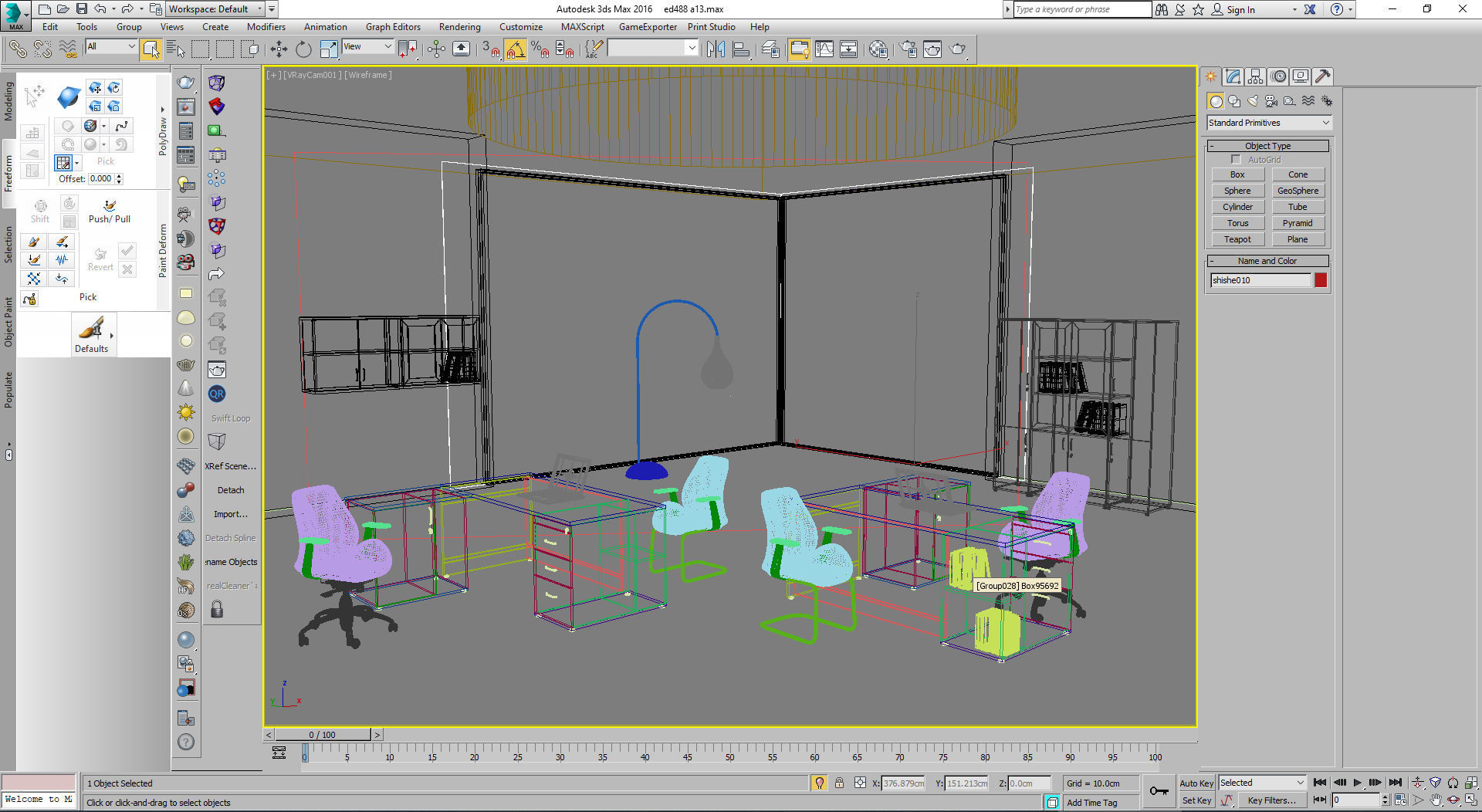Click the Select and Link tool
The height and width of the screenshot is (812, 1482).
click(17, 49)
